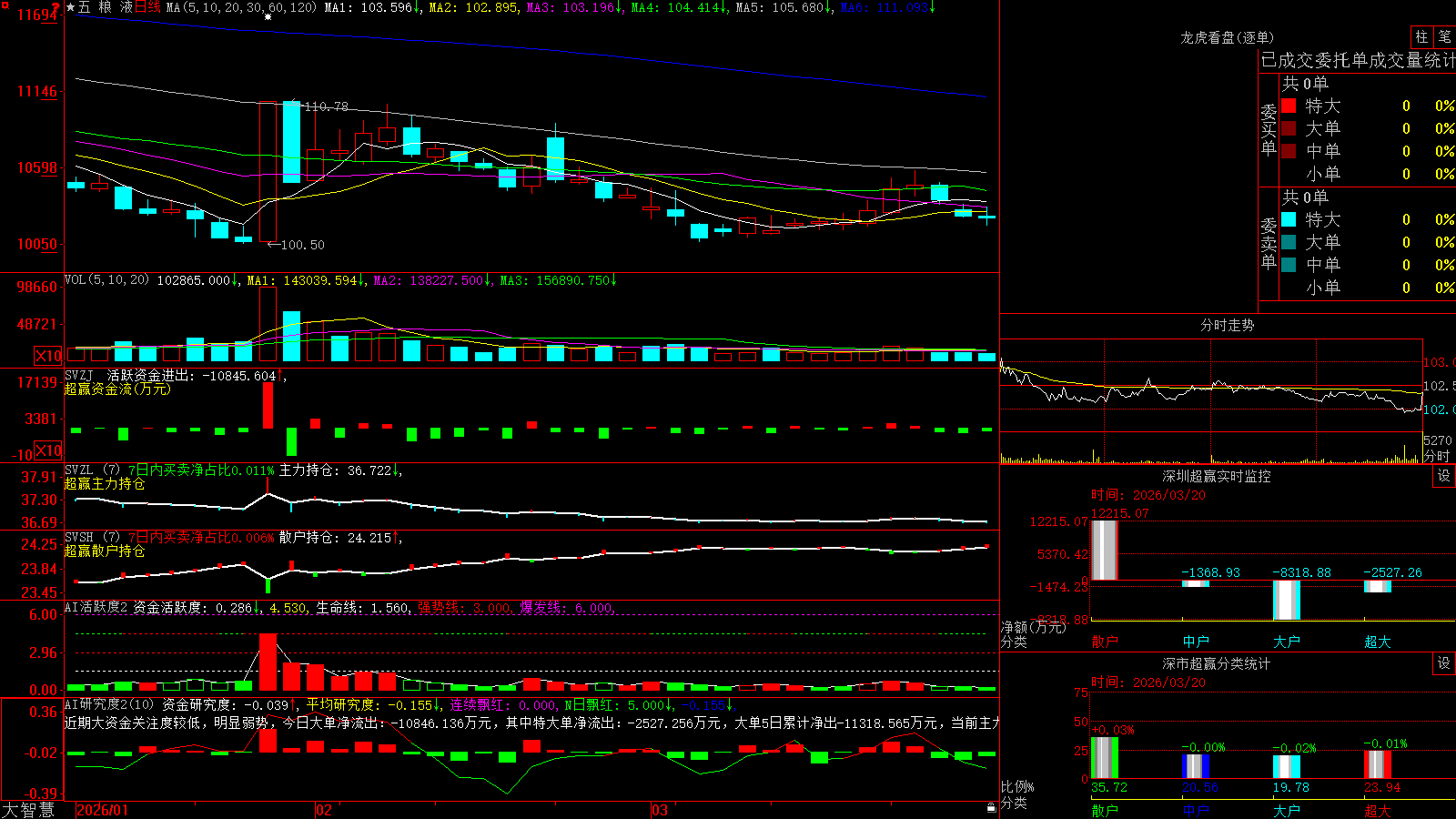Screen dimensions: 1456x819
Task: Click the 03 month marker on timeline
Action: pos(660,810)
